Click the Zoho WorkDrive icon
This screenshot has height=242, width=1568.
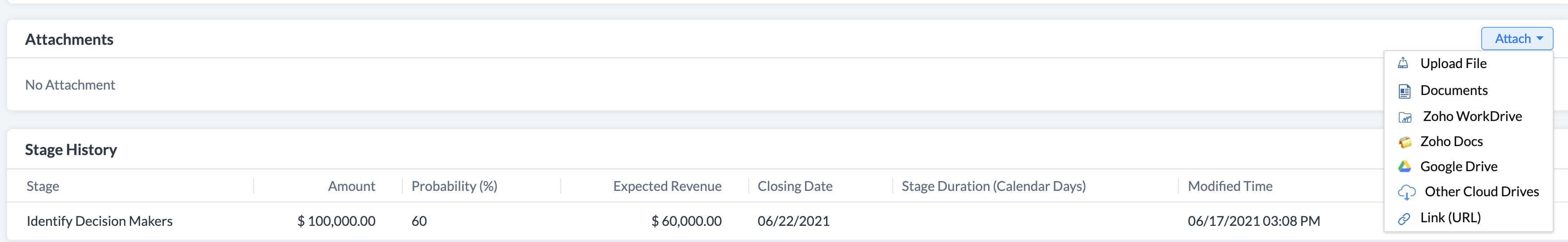coord(1405,117)
